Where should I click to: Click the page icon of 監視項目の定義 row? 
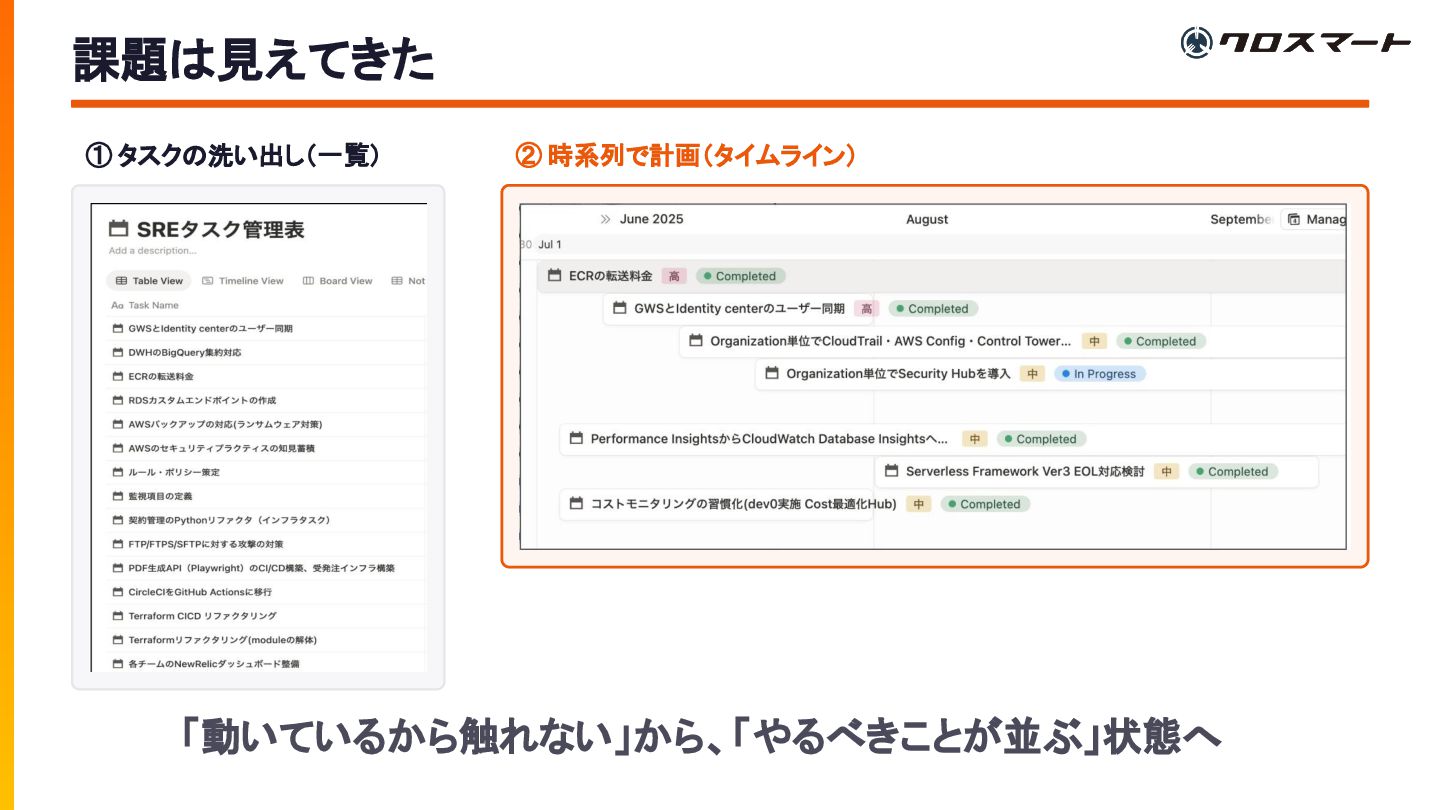[x=117, y=496]
